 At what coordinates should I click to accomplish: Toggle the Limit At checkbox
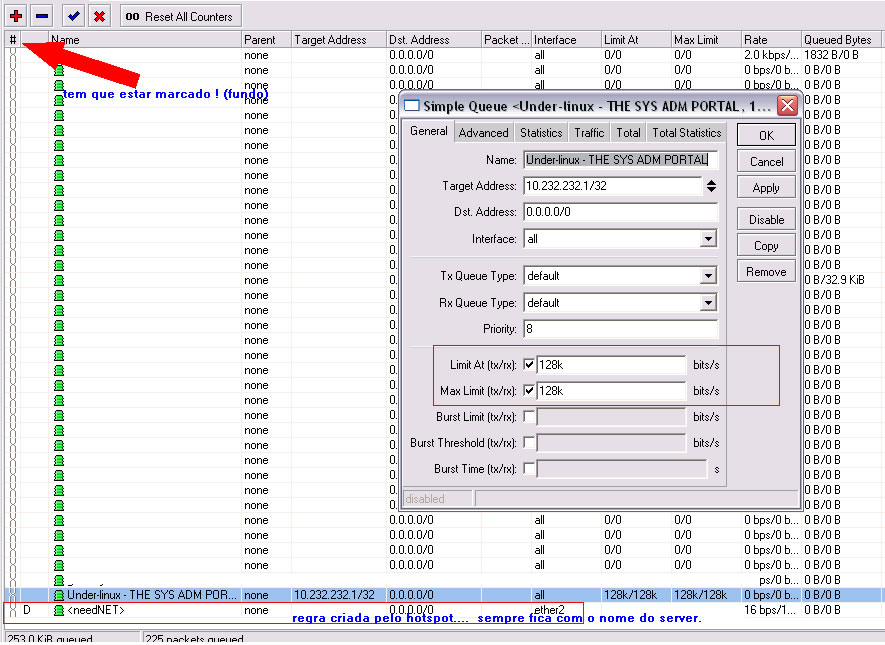coord(529,365)
